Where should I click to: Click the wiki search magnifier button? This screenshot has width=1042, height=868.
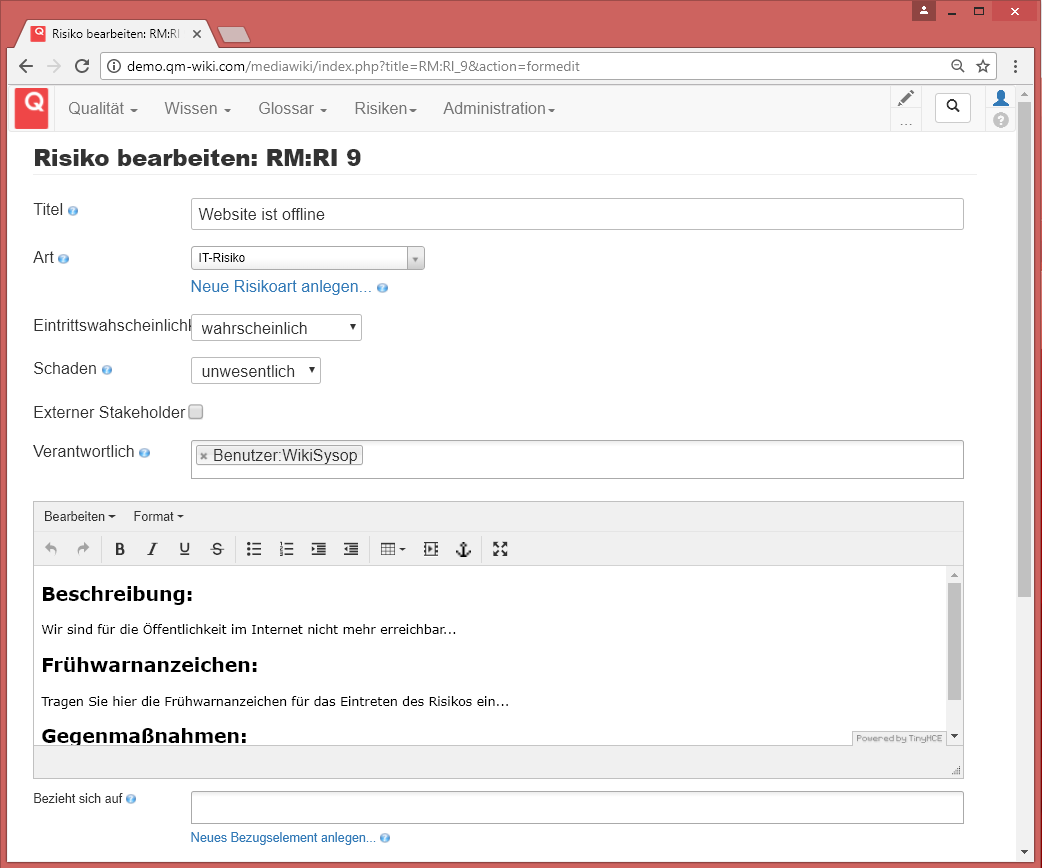952,107
